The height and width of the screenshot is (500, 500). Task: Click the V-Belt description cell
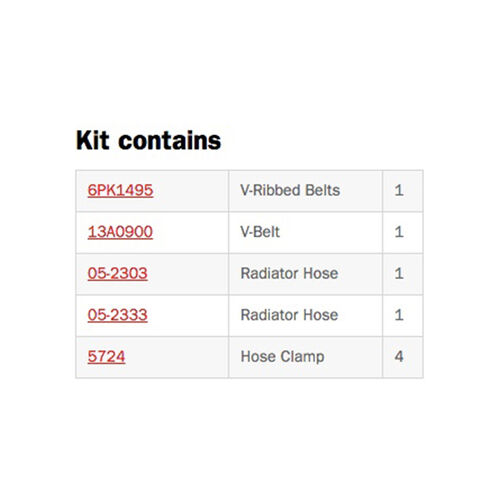tap(305, 232)
